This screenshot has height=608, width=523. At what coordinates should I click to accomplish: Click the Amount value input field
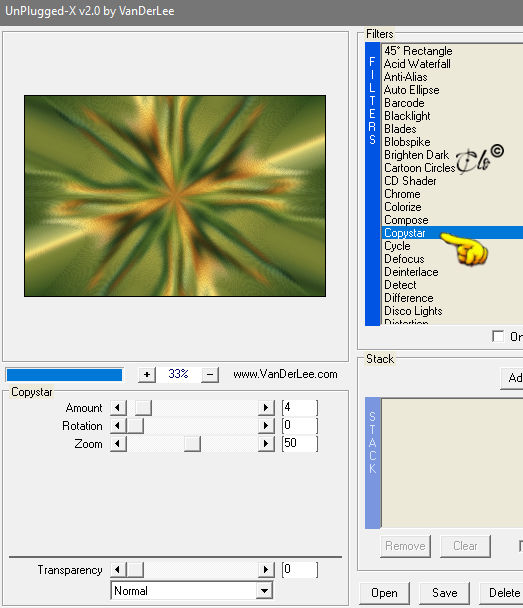300,408
